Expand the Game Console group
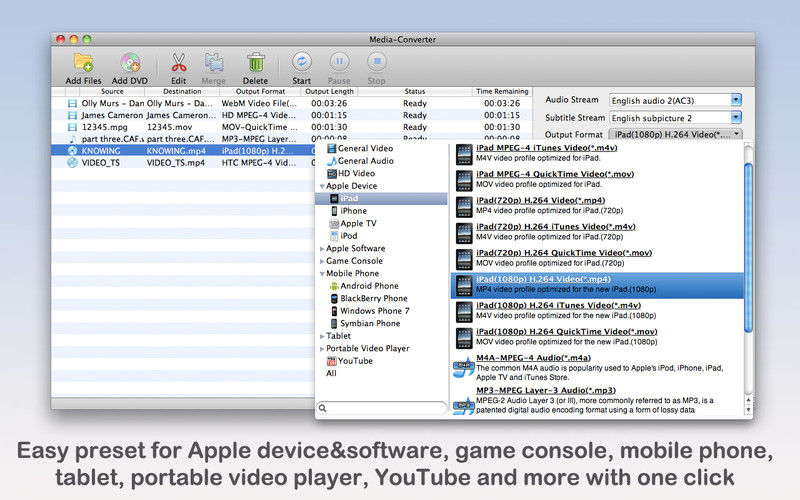The image size is (800, 500). tap(322, 261)
